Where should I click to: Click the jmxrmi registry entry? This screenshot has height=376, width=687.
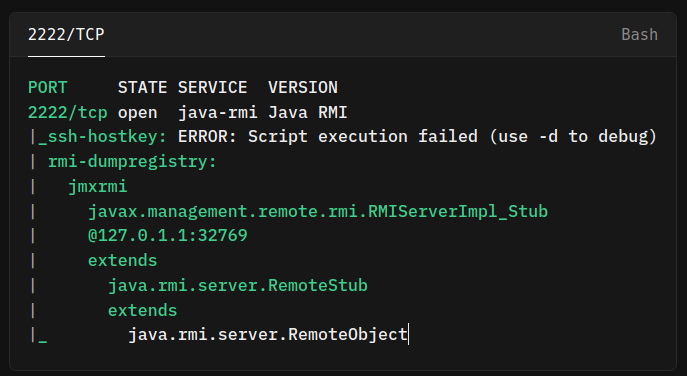[x=98, y=186]
